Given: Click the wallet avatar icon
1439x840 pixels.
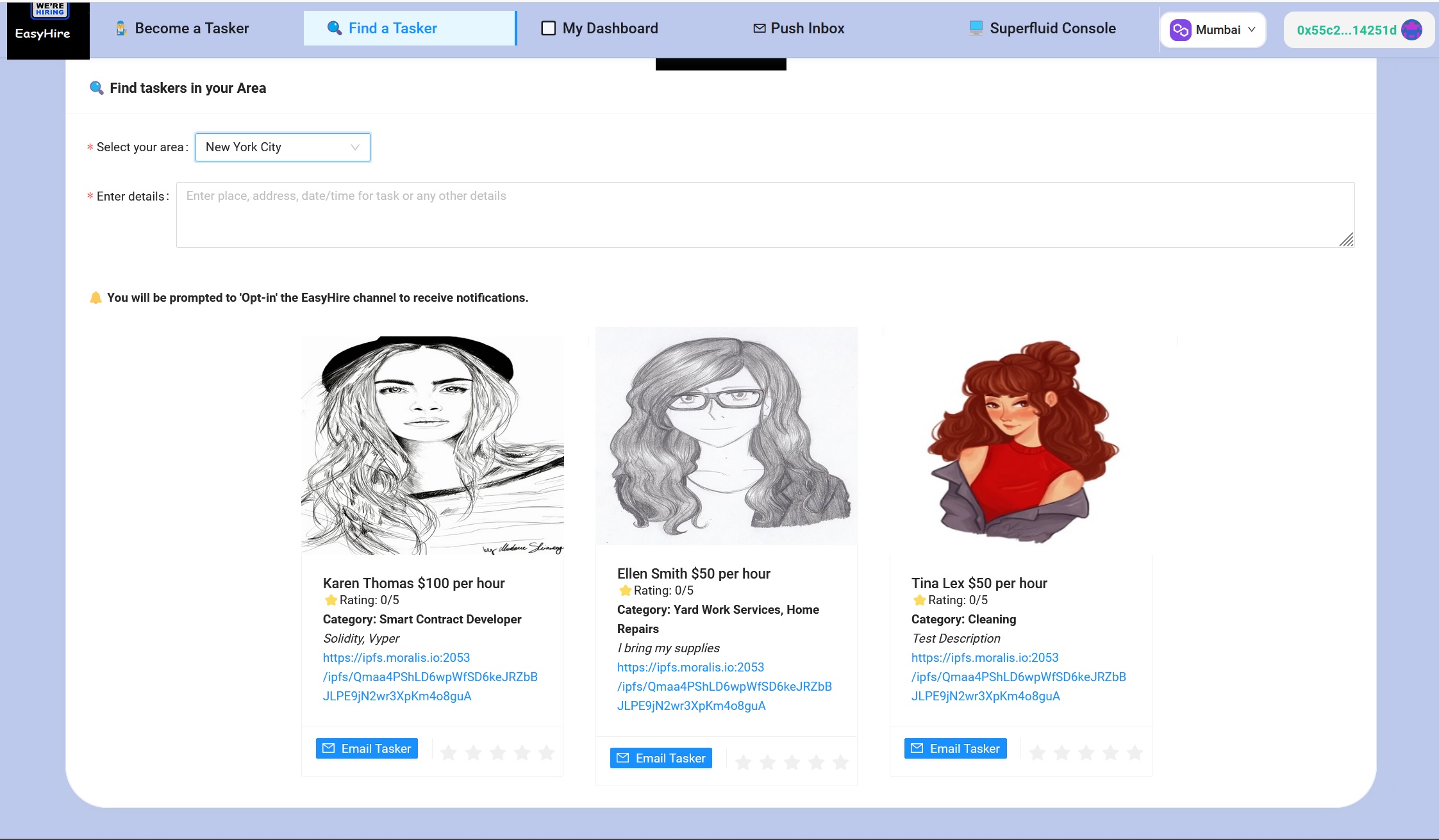Looking at the screenshot, I should click(x=1411, y=29).
